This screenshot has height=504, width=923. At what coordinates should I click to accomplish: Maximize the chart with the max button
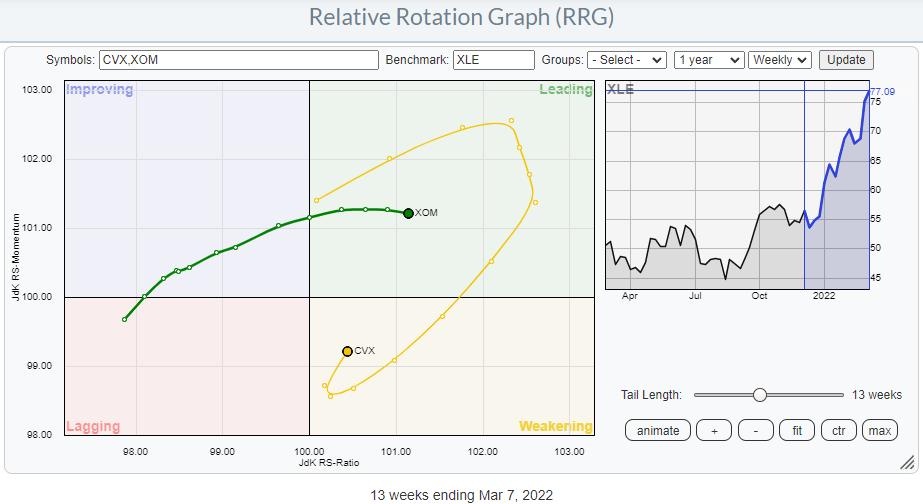(x=879, y=431)
